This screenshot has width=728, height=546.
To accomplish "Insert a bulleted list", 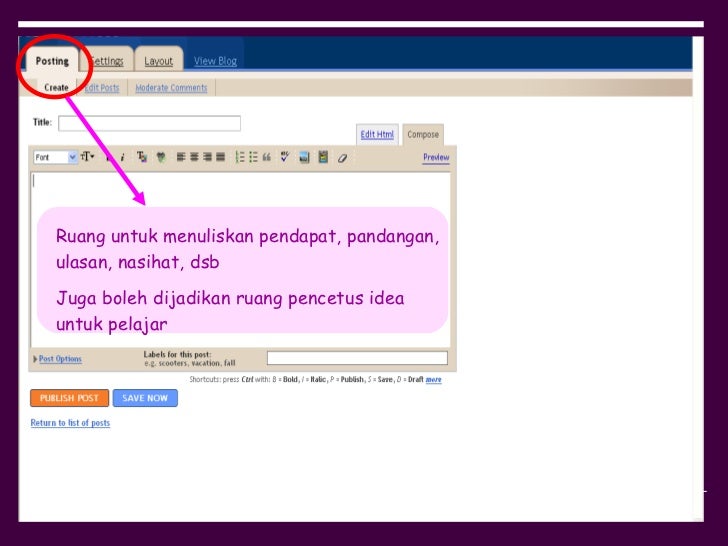I will point(253,157).
